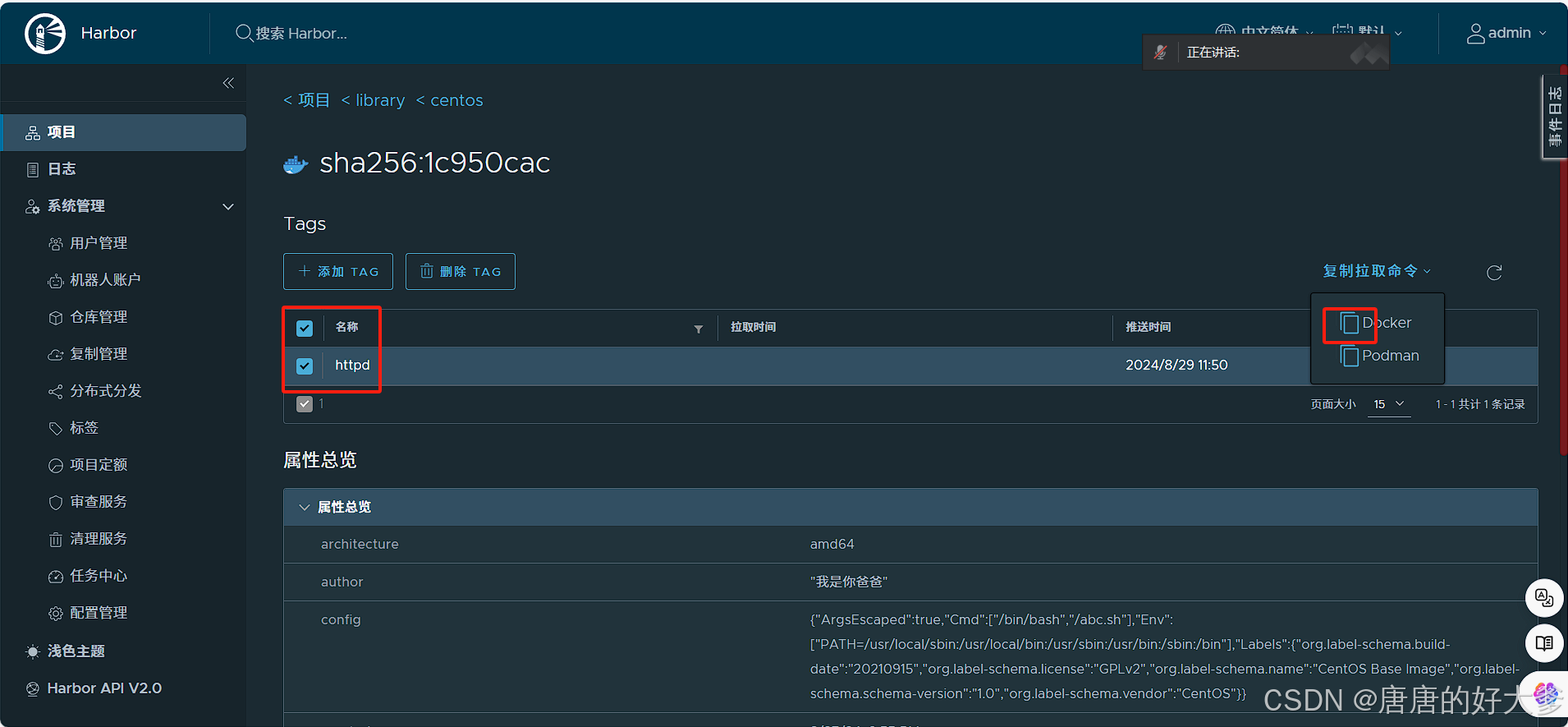Click the 删除 TAG button
The image size is (1568, 727).
point(461,272)
